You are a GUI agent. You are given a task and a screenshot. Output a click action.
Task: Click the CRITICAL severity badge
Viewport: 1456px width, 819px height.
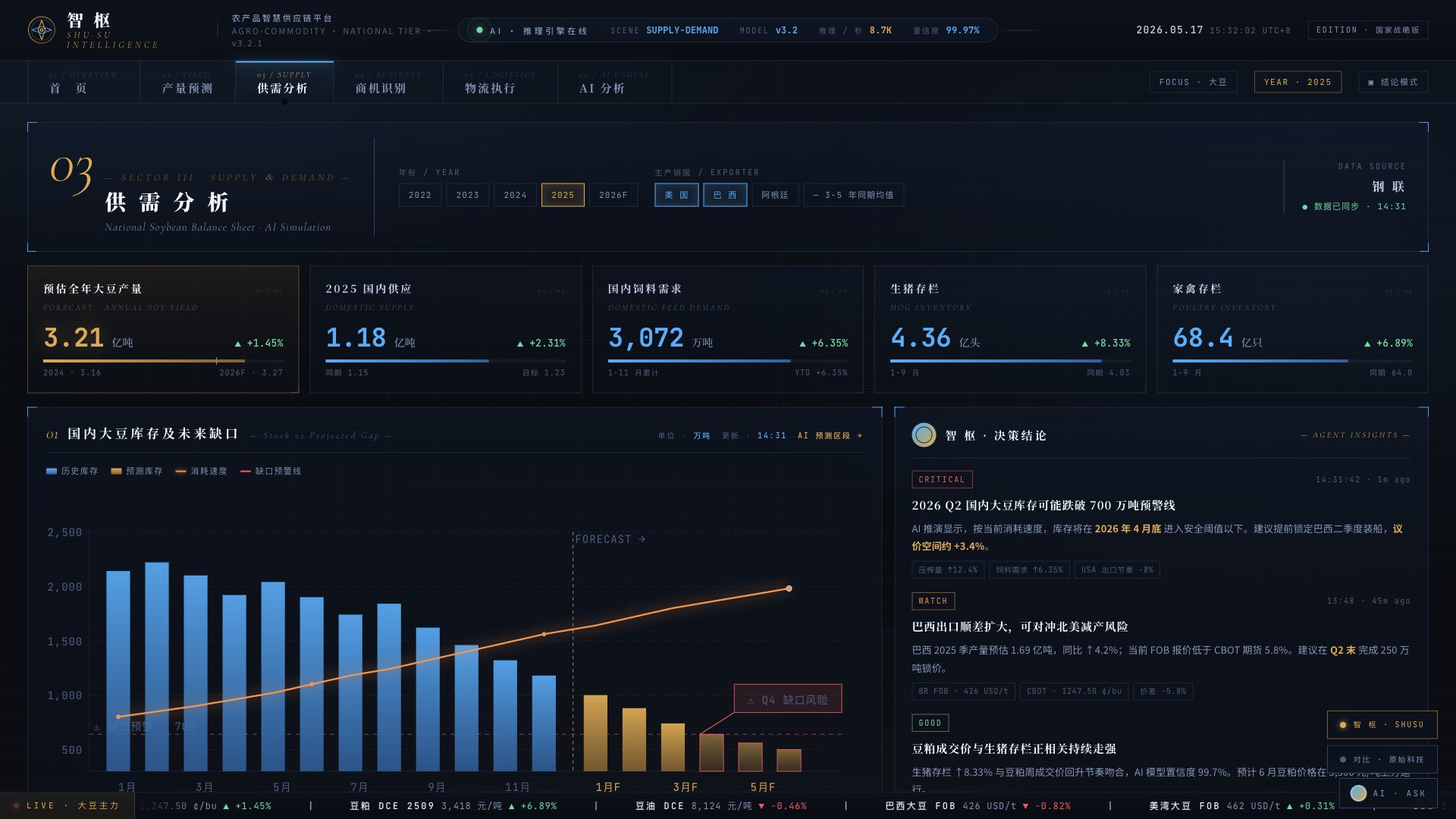[942, 479]
